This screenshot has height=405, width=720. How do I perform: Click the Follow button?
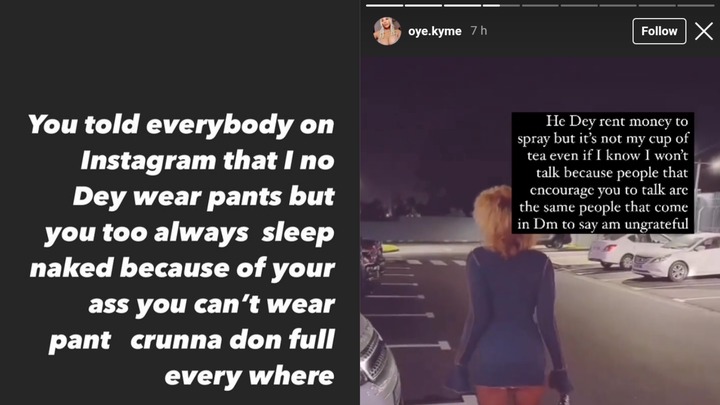point(659,31)
